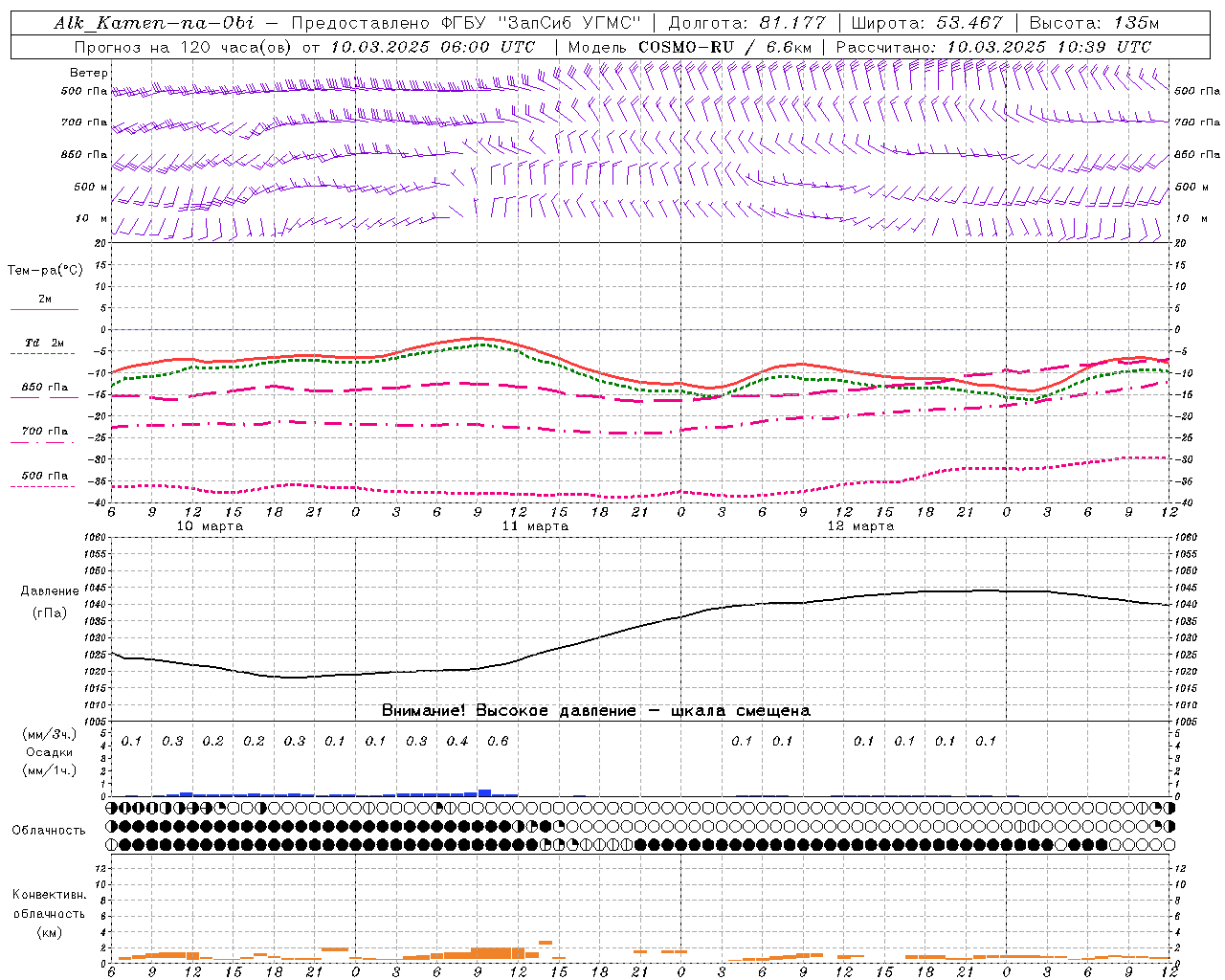
Task: Click the Высота: 135м elevation value
Action: point(1094,23)
